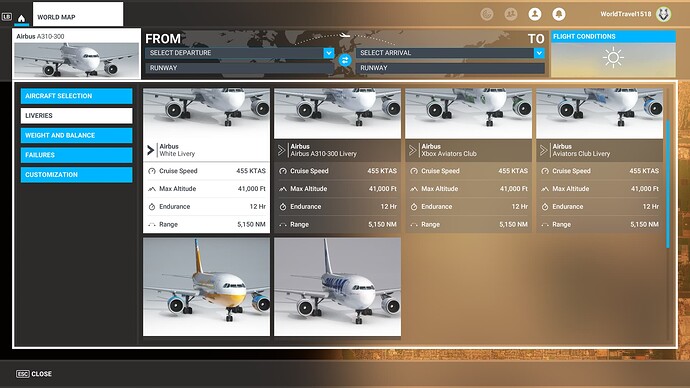Select the Aviators Club Livery thumbnail

599,113
